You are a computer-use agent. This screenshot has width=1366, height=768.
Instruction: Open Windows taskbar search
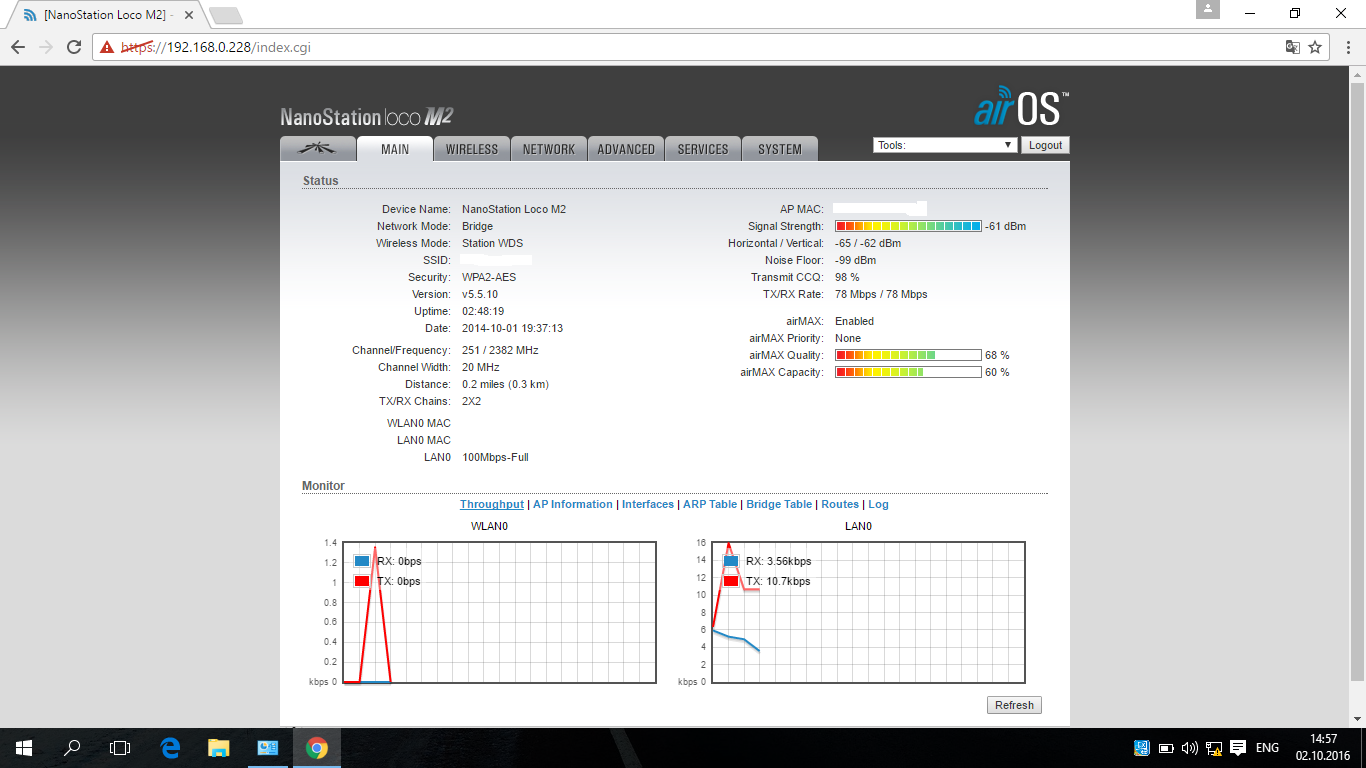point(72,747)
